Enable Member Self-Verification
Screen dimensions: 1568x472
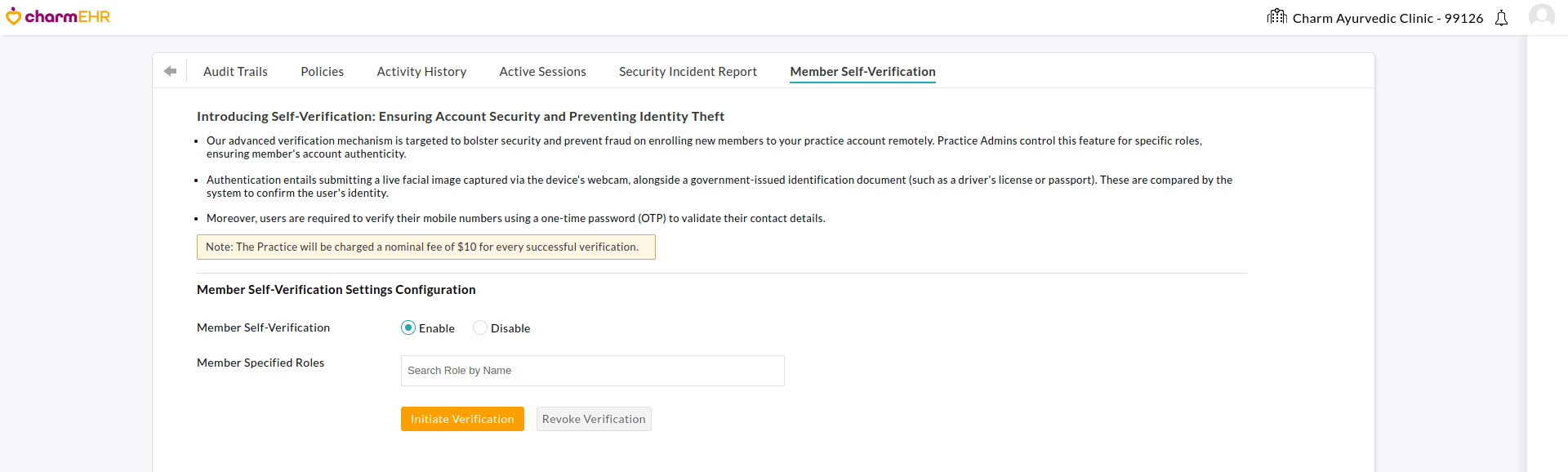point(408,327)
